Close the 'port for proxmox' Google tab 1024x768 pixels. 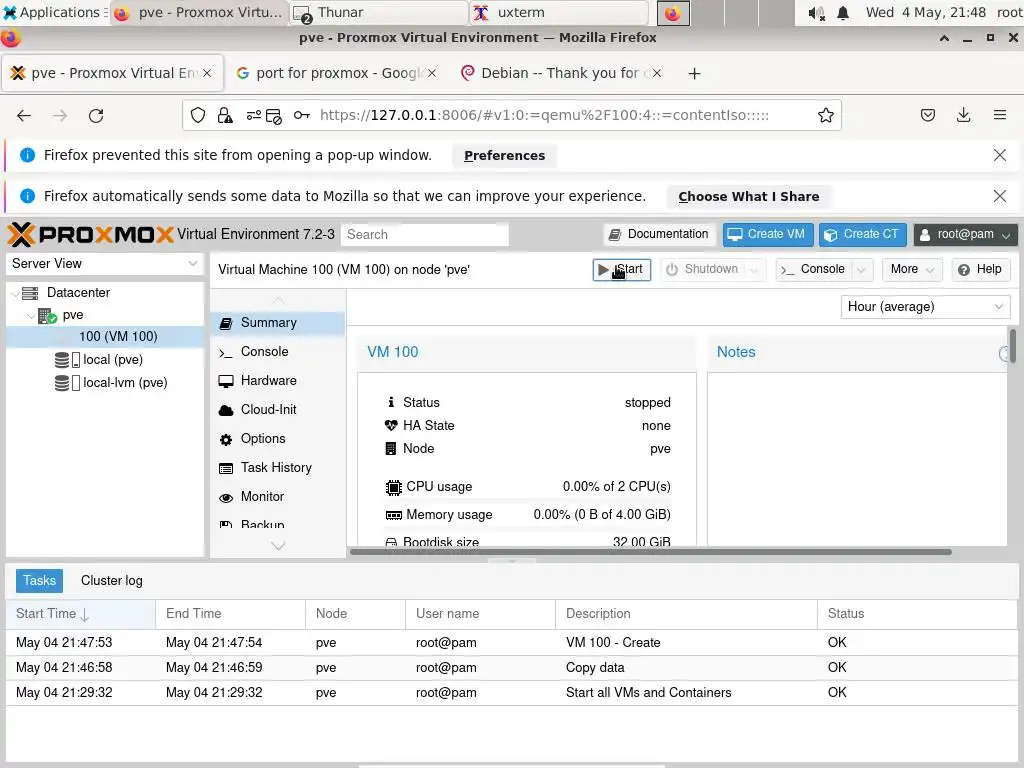[x=432, y=73]
